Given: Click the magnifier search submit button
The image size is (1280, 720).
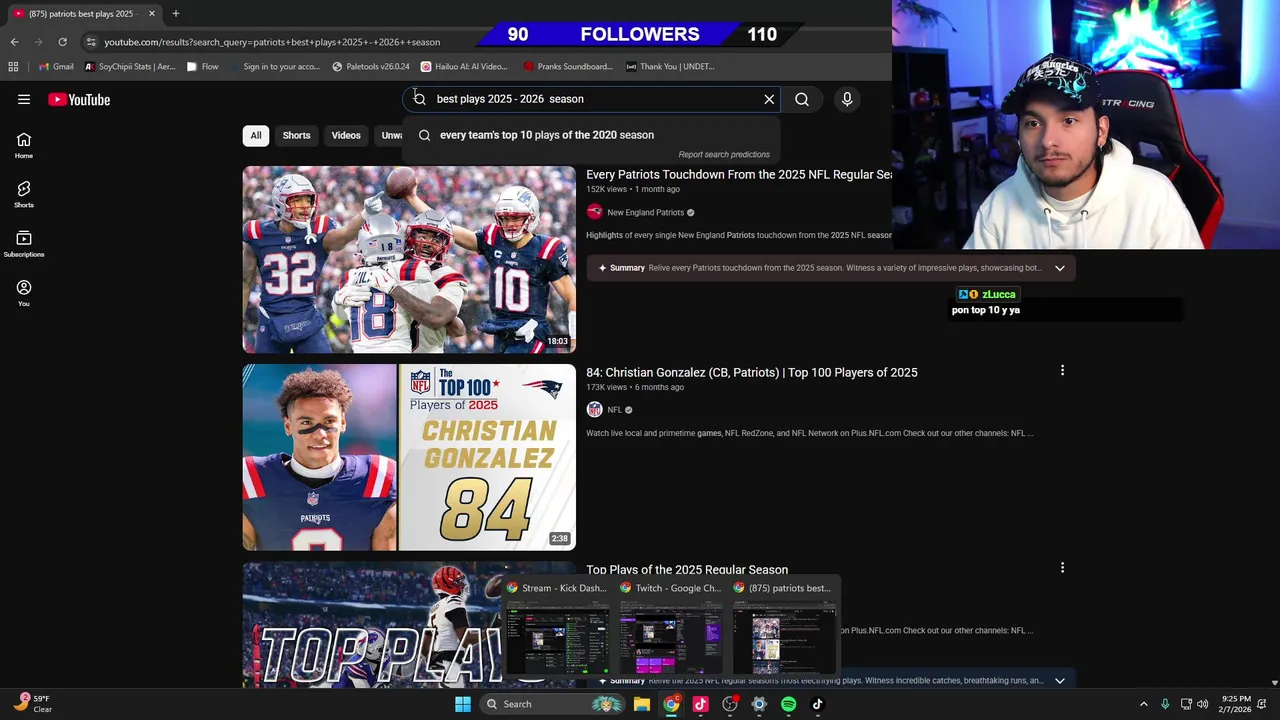Looking at the screenshot, I should click(802, 99).
